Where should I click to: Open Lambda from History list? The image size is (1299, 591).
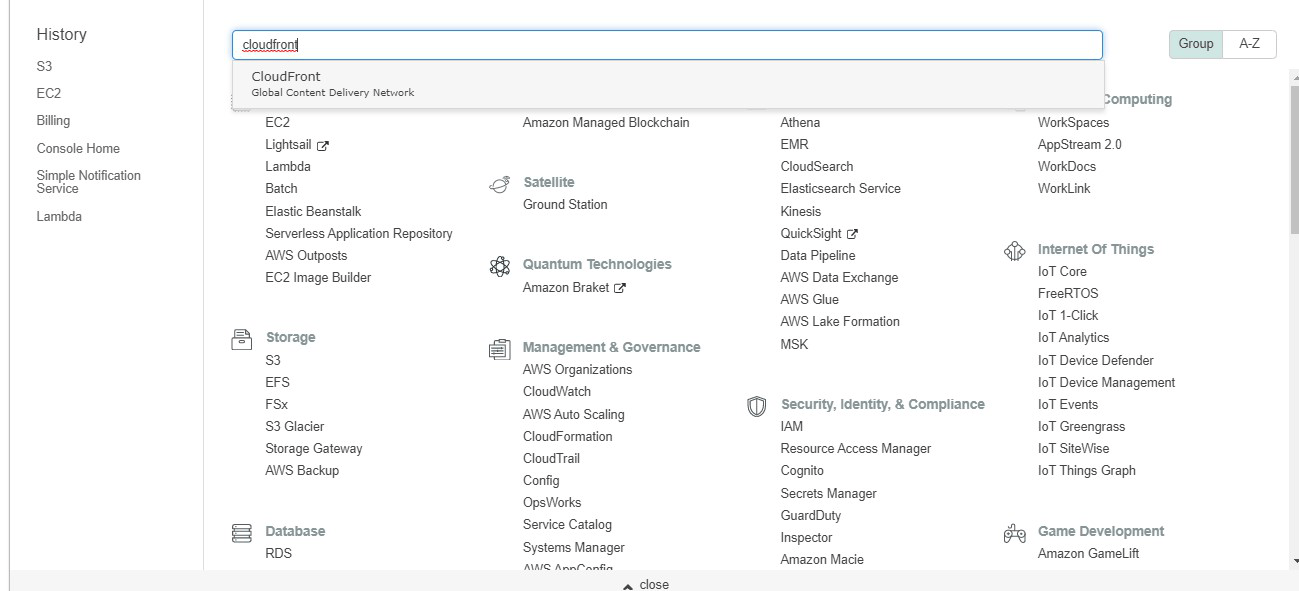point(59,217)
